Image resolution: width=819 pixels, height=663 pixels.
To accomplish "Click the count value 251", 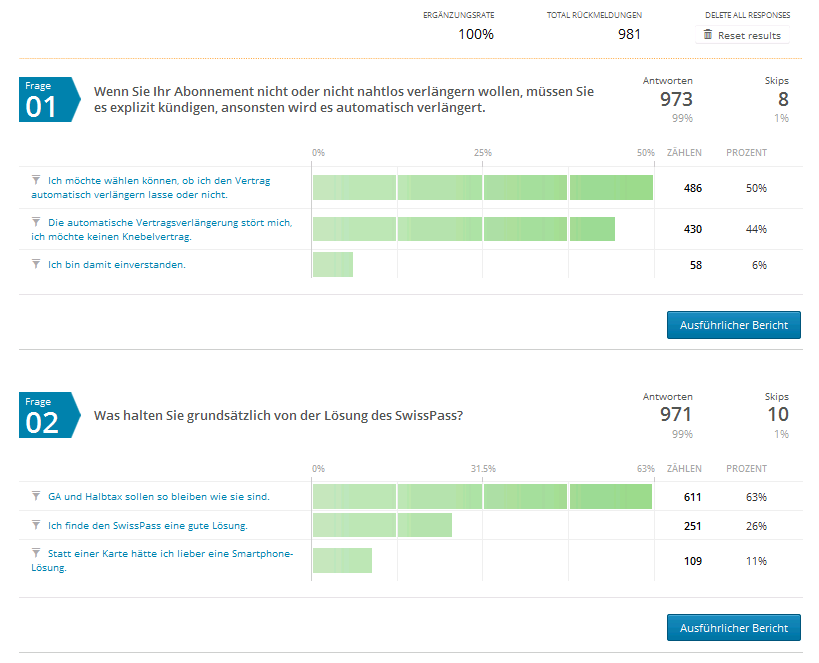I will tap(693, 526).
